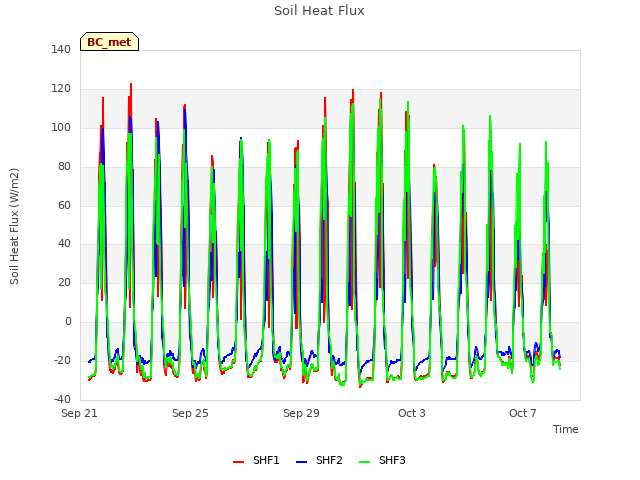640x480 pixels.
Task: Click the BC_met annotation label
Action: (109, 42)
